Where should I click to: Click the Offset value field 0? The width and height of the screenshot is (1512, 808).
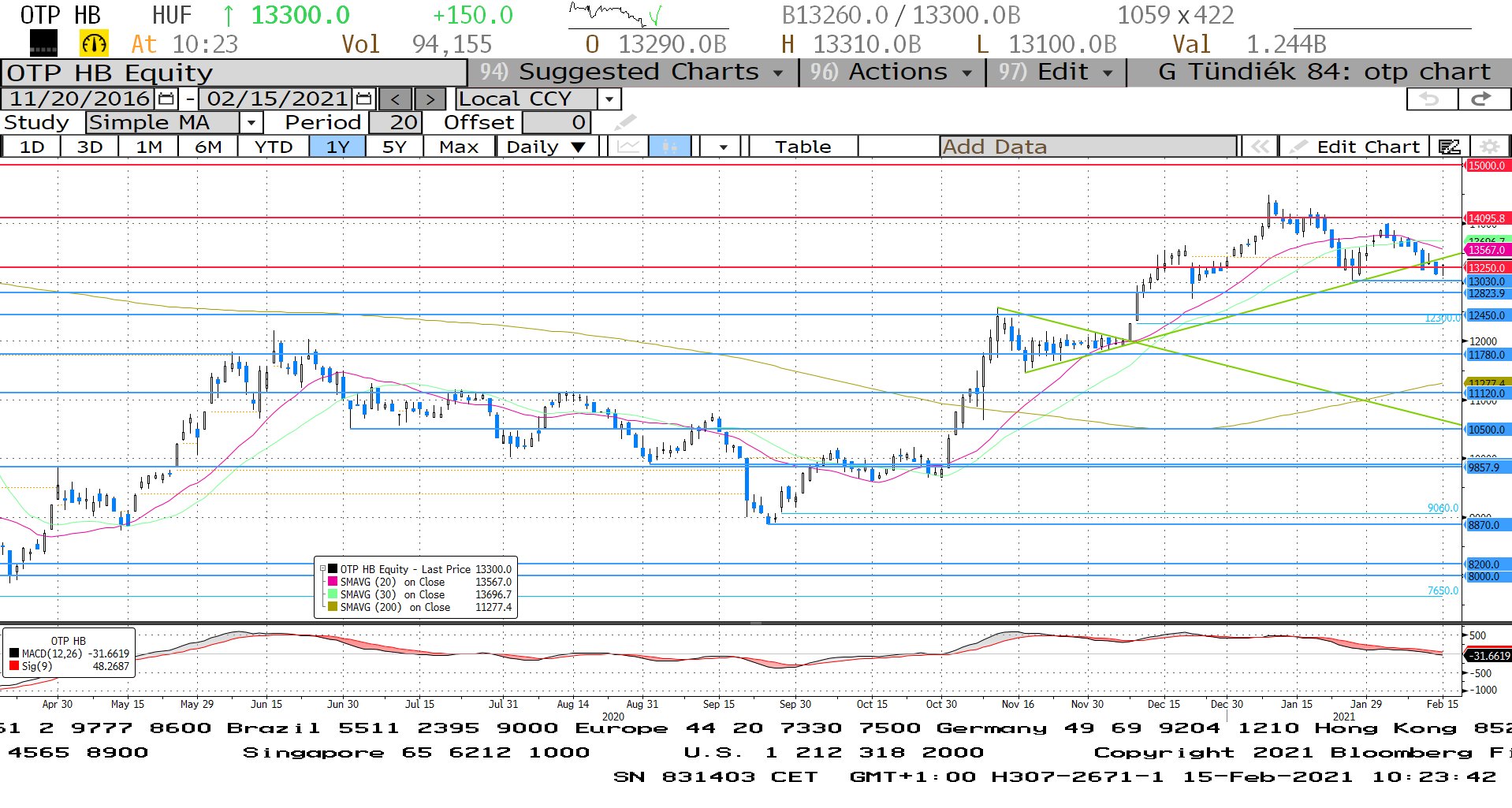557,122
